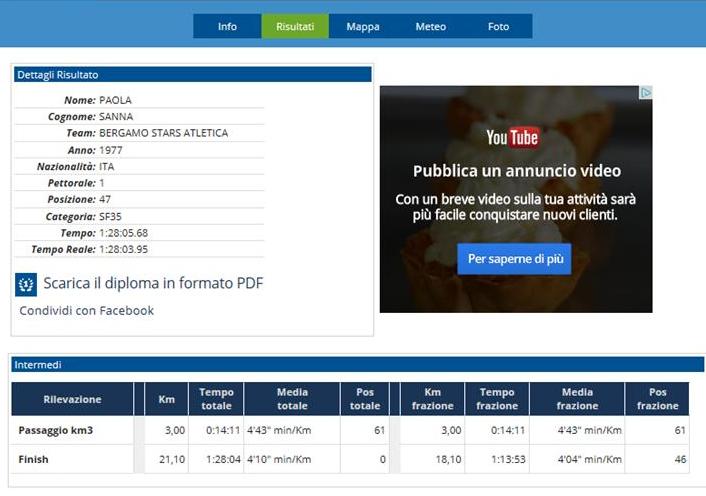Click the name value 'PAOLA'
This screenshot has height=496, width=706.
(x=115, y=100)
